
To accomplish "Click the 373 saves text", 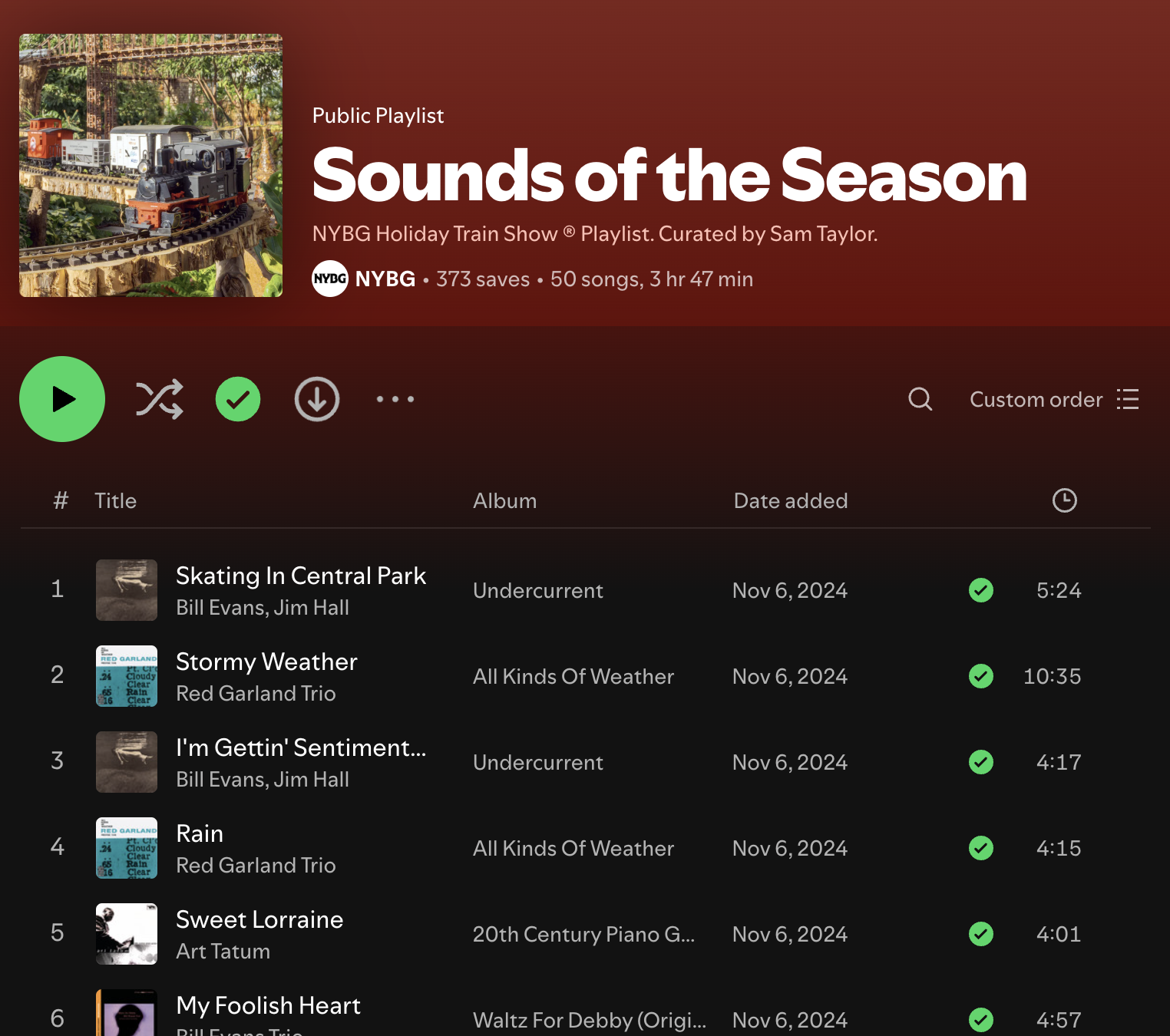I will [x=483, y=279].
